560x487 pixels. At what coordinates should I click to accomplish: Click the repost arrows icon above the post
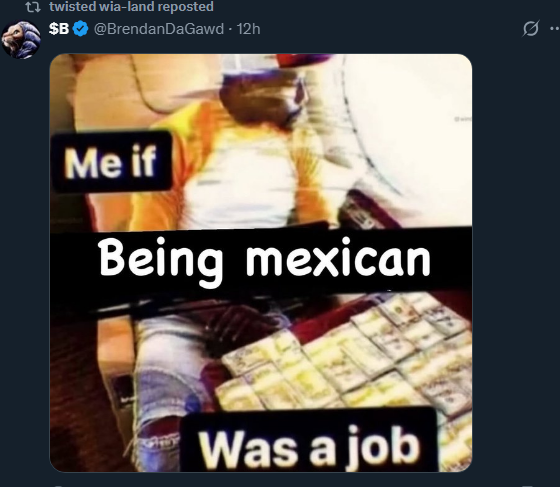tap(34, 7)
